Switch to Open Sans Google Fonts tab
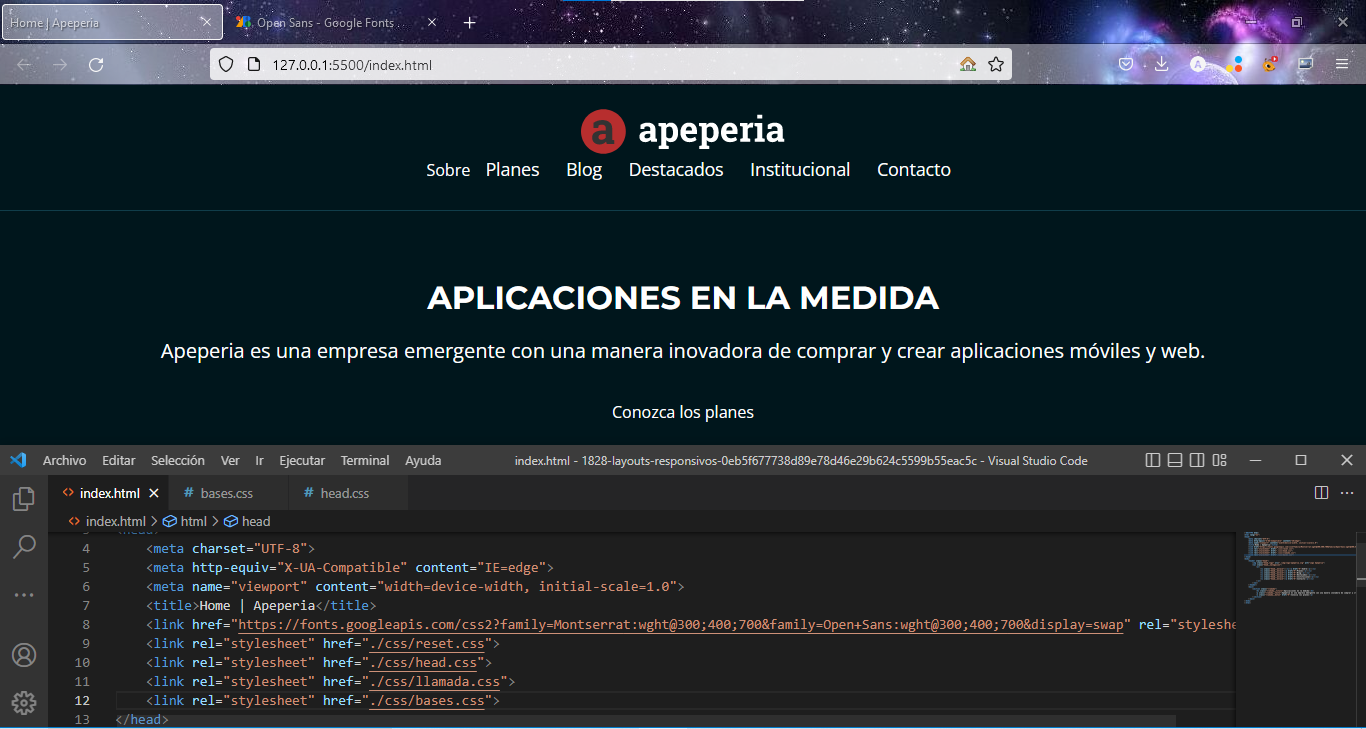Screen dimensions: 1366x729 [335, 22]
